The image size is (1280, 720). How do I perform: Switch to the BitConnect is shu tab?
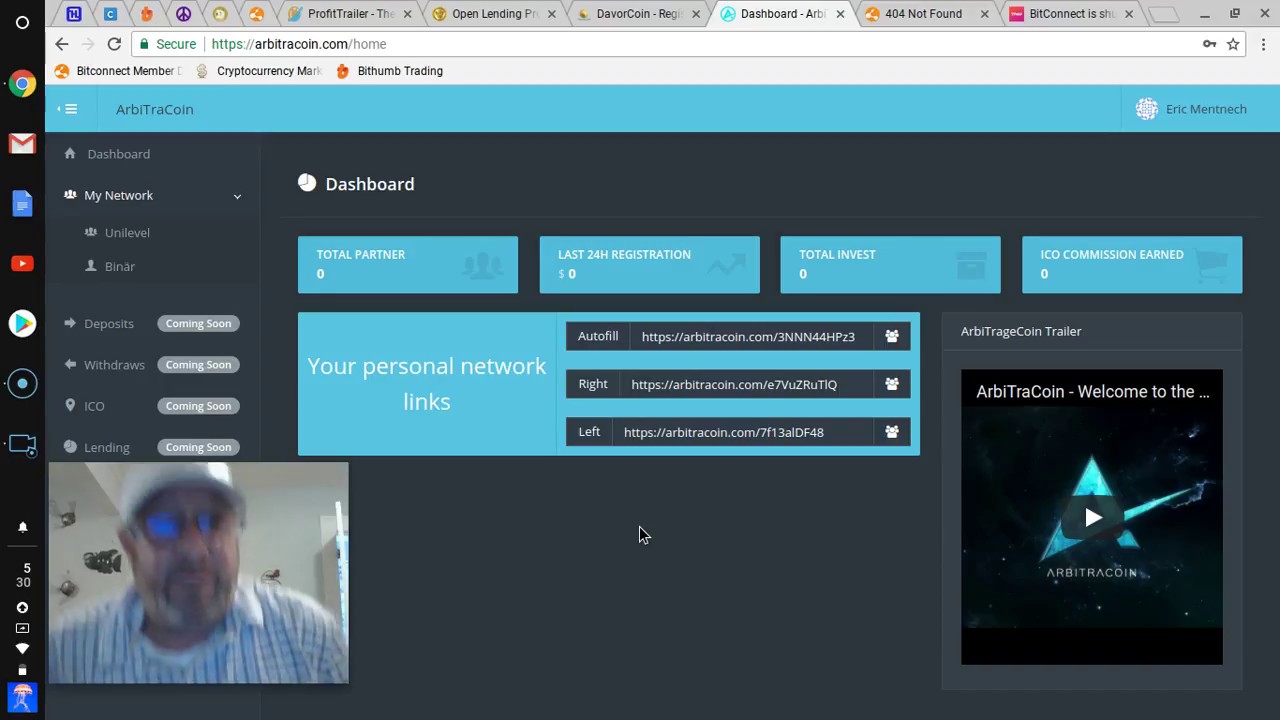1069,14
